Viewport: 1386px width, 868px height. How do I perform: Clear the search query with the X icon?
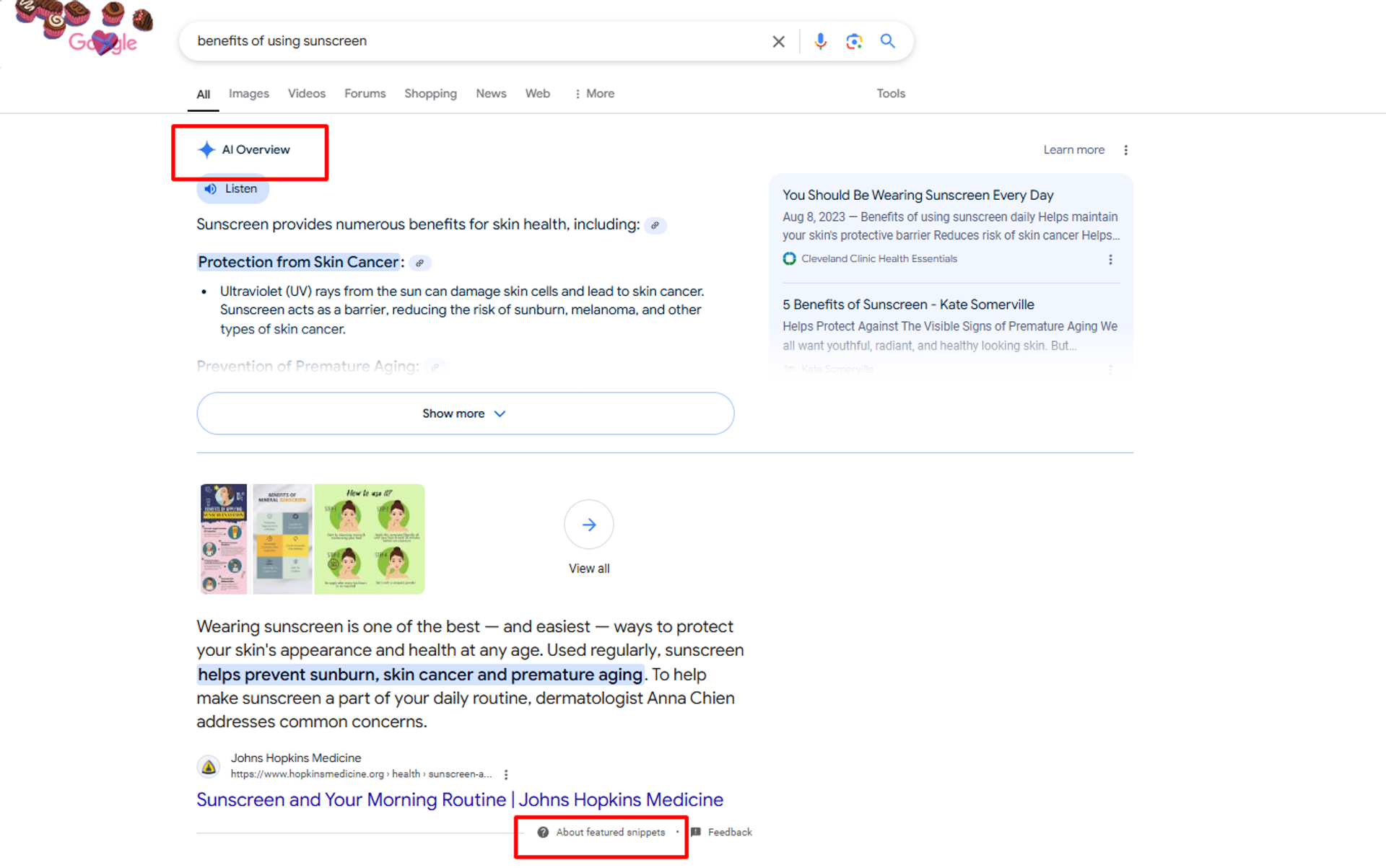(778, 42)
